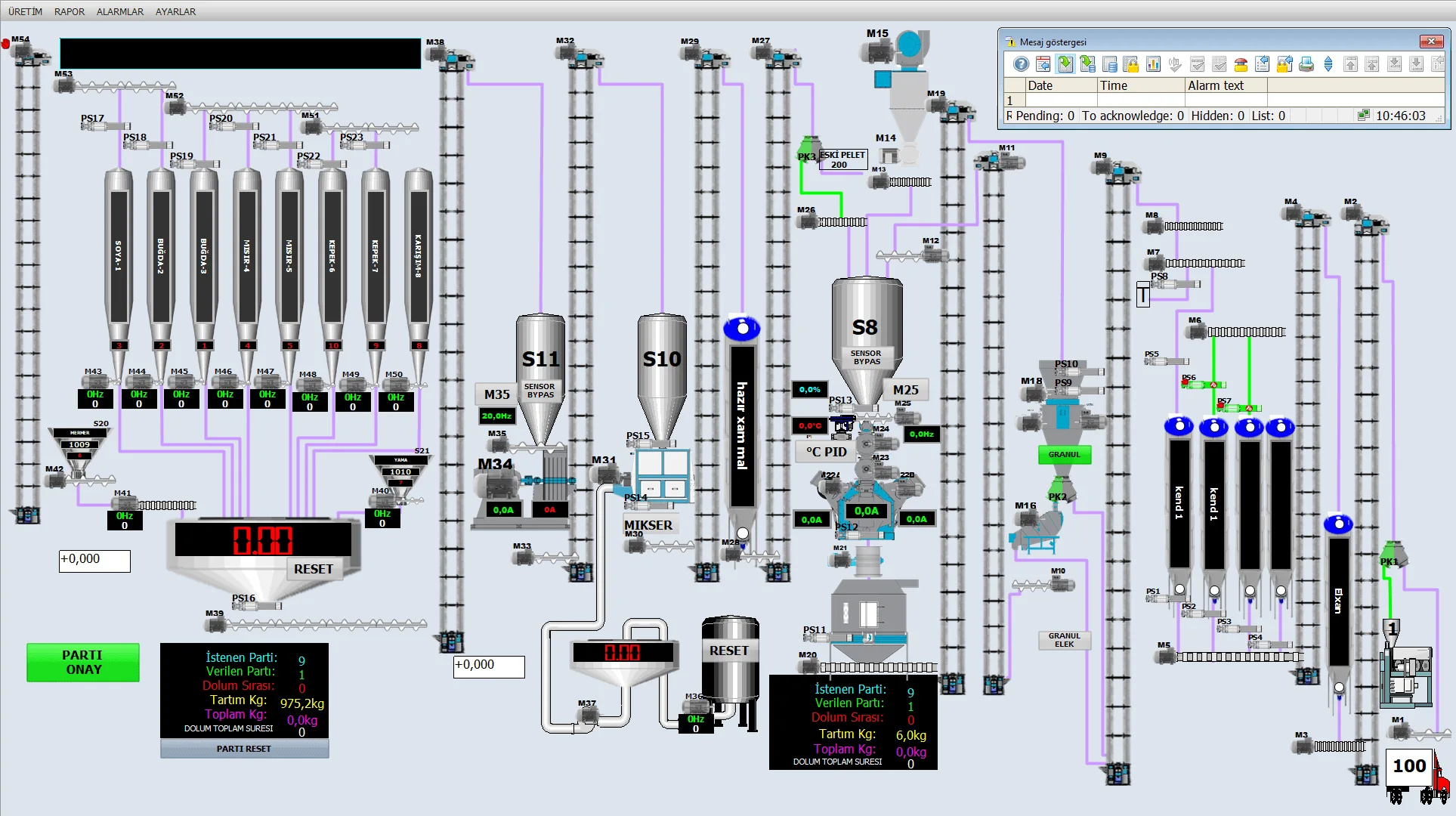Toggle the °C PID control button
This screenshot has height=816, width=1456.
(826, 452)
